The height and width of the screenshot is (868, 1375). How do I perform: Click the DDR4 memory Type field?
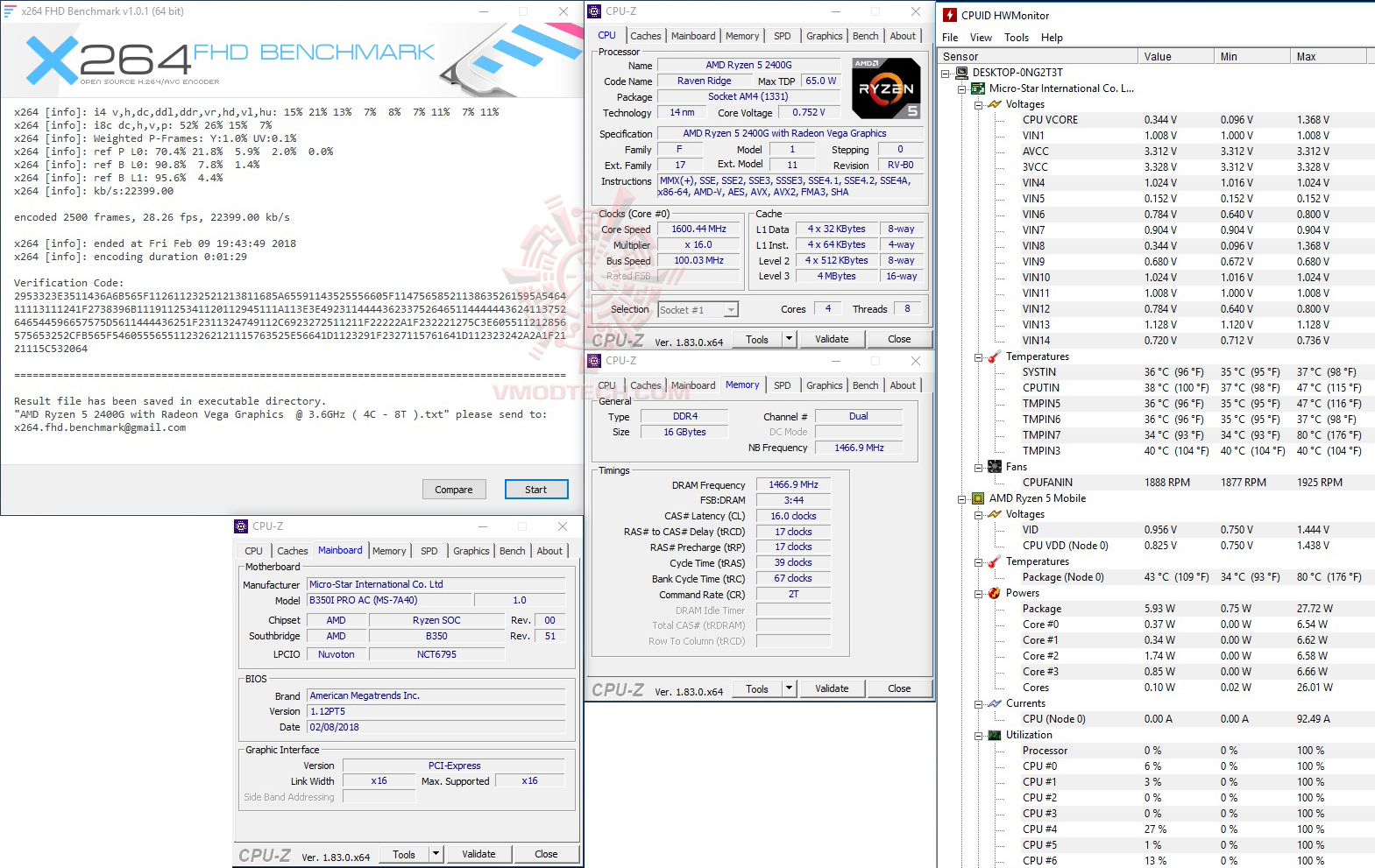click(685, 416)
